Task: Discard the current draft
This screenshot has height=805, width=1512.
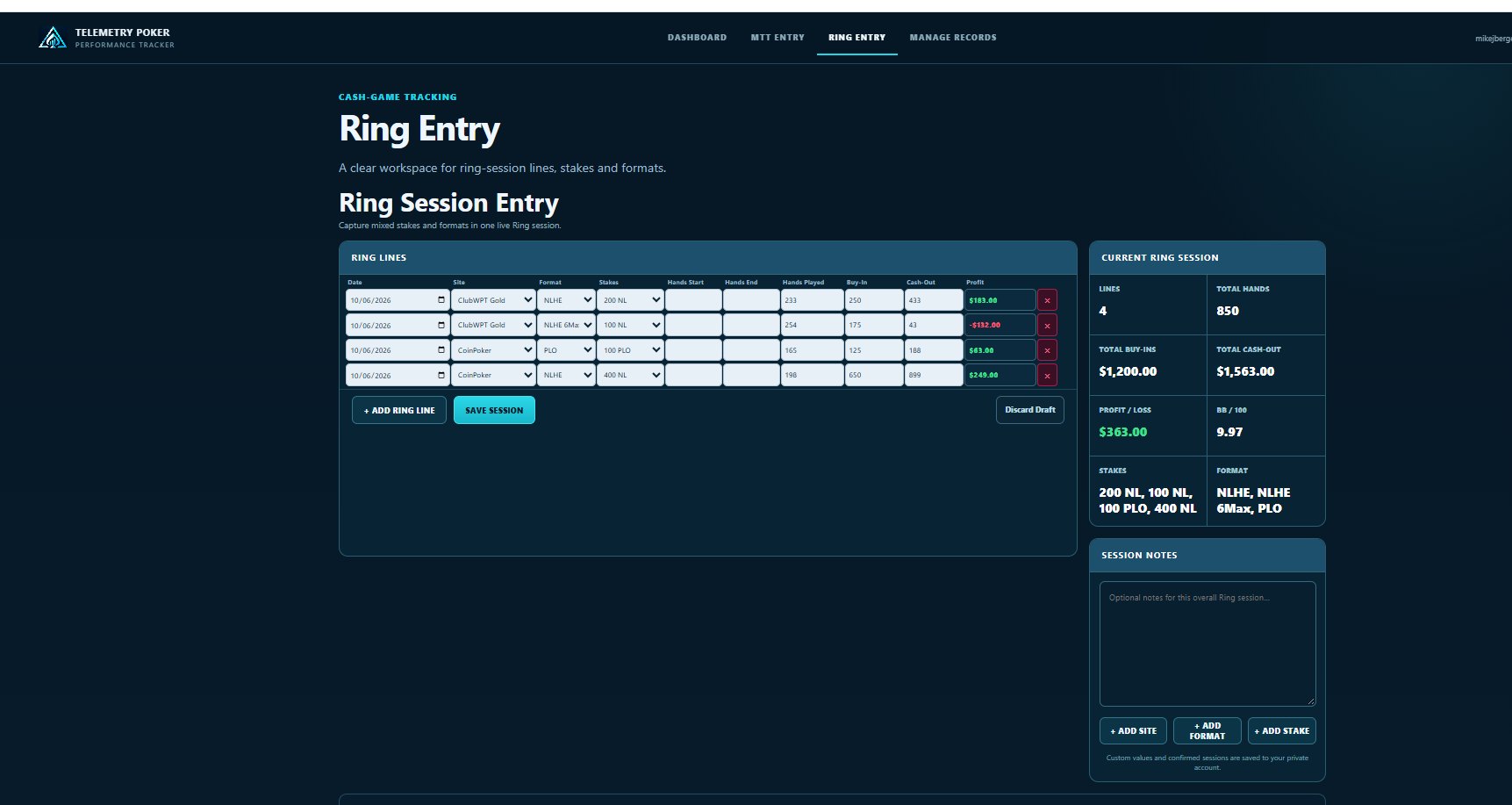Action: pos(1030,410)
